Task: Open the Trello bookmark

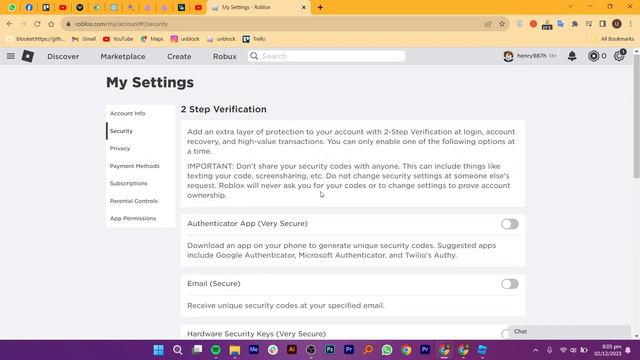Action: 254,39
